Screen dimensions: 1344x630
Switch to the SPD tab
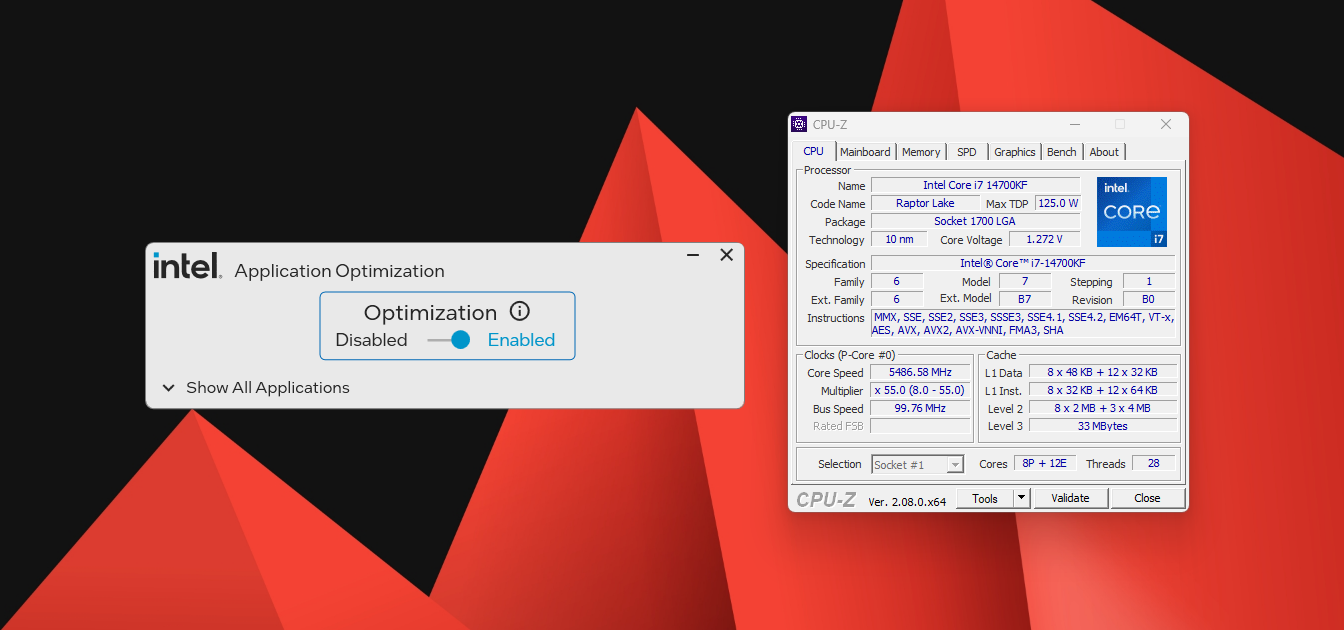[966, 152]
